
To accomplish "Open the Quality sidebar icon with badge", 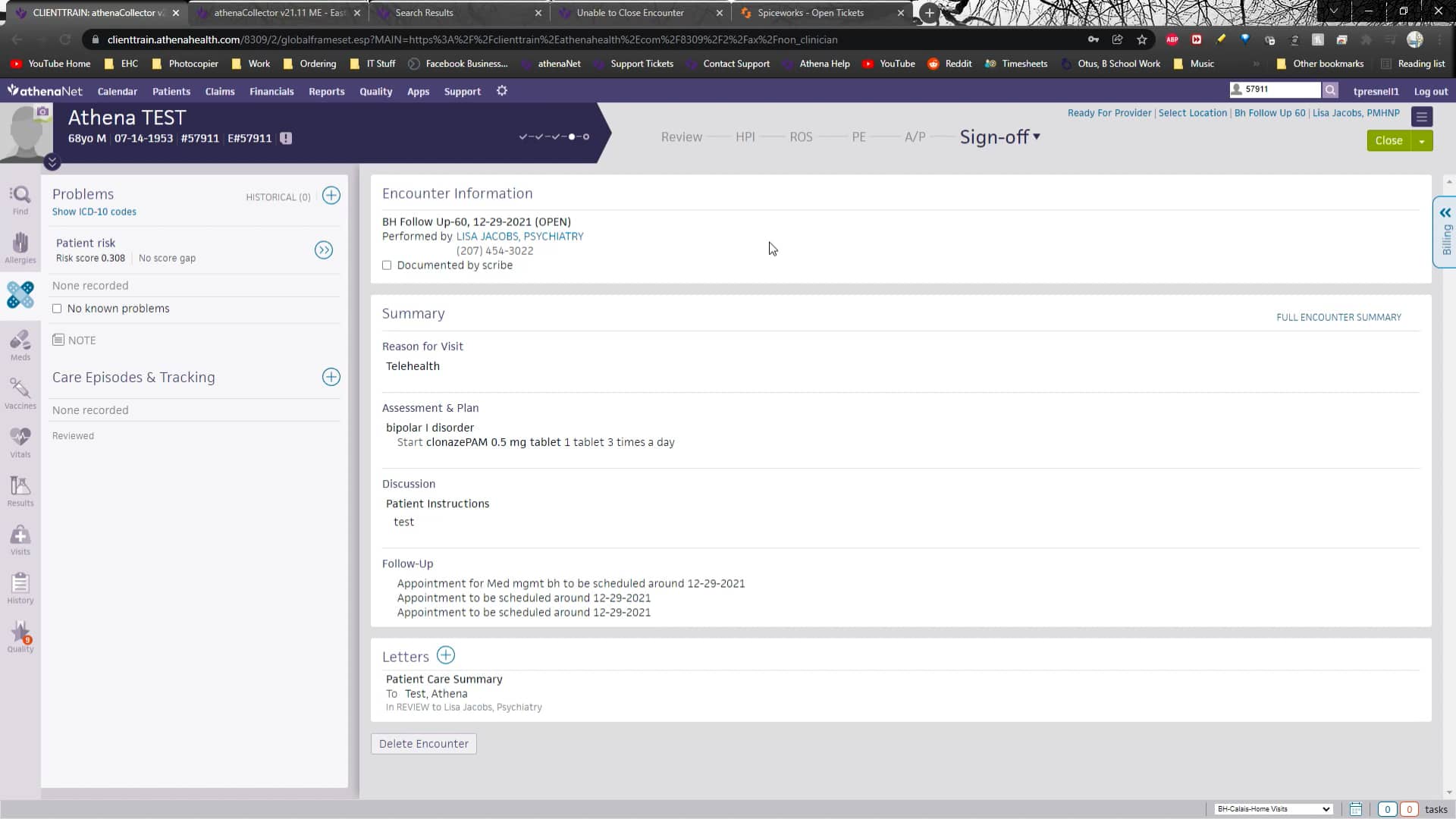I will tap(20, 637).
